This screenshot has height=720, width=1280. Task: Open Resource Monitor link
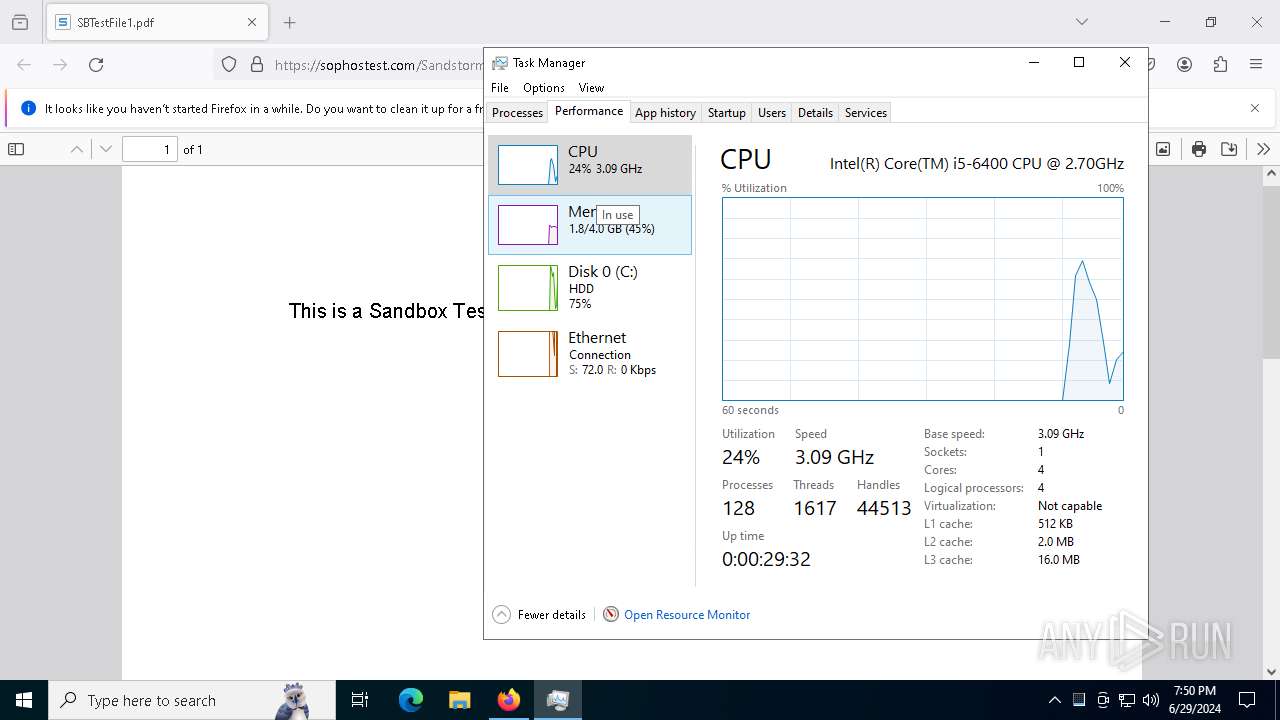(x=687, y=615)
